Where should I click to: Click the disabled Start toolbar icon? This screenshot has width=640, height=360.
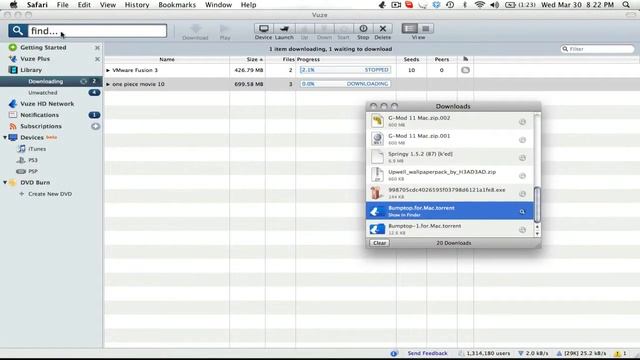pyautogui.click(x=343, y=29)
